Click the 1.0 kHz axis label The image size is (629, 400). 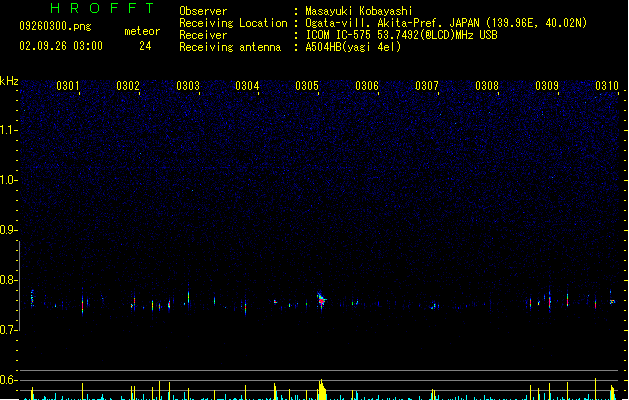pyautogui.click(x=9, y=180)
